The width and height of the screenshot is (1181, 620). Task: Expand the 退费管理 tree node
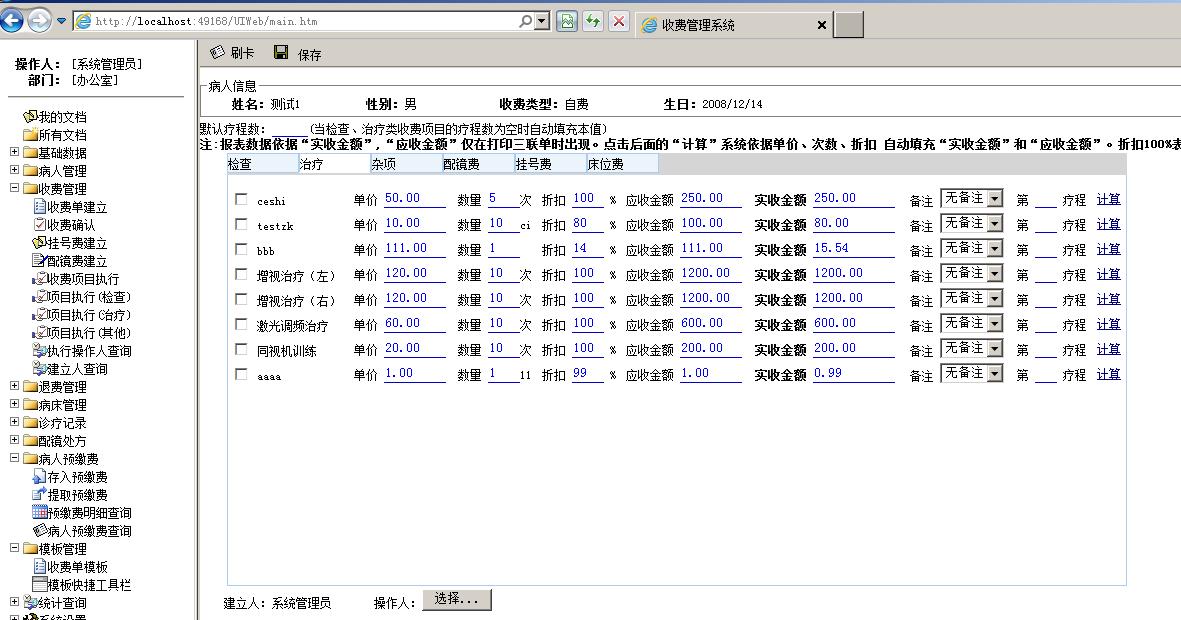click(14, 386)
